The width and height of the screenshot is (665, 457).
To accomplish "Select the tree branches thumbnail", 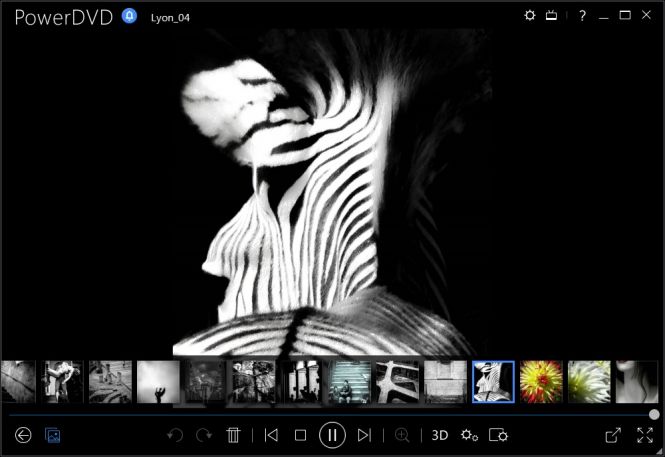I will (x=254, y=382).
